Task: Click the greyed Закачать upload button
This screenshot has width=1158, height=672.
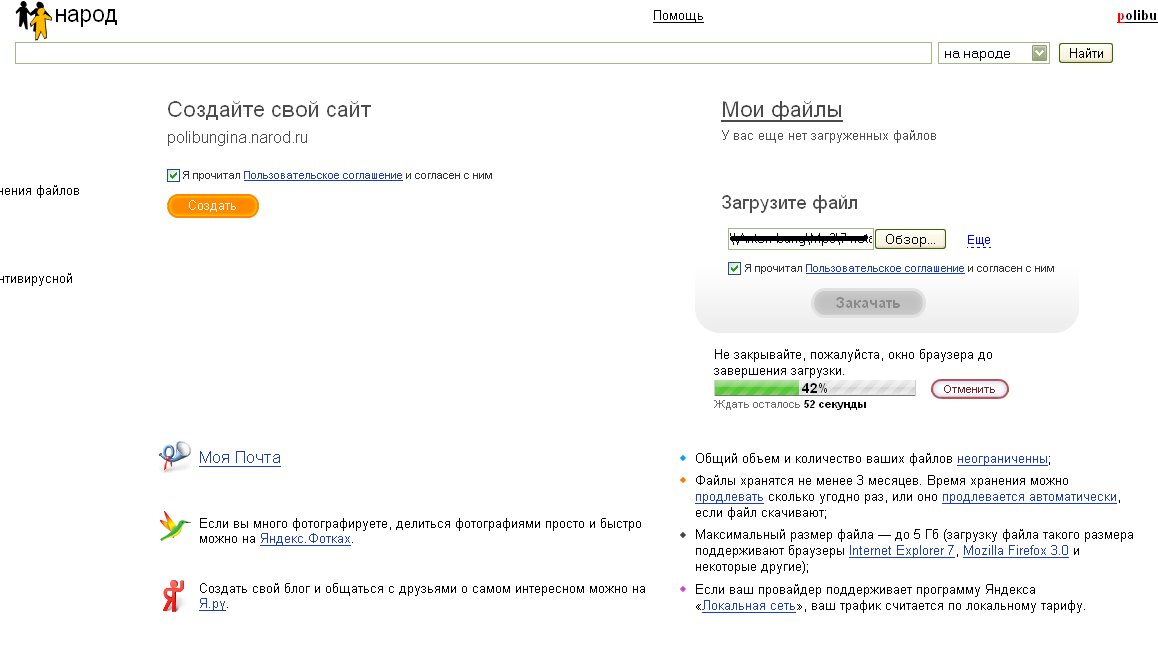Action: tap(868, 303)
